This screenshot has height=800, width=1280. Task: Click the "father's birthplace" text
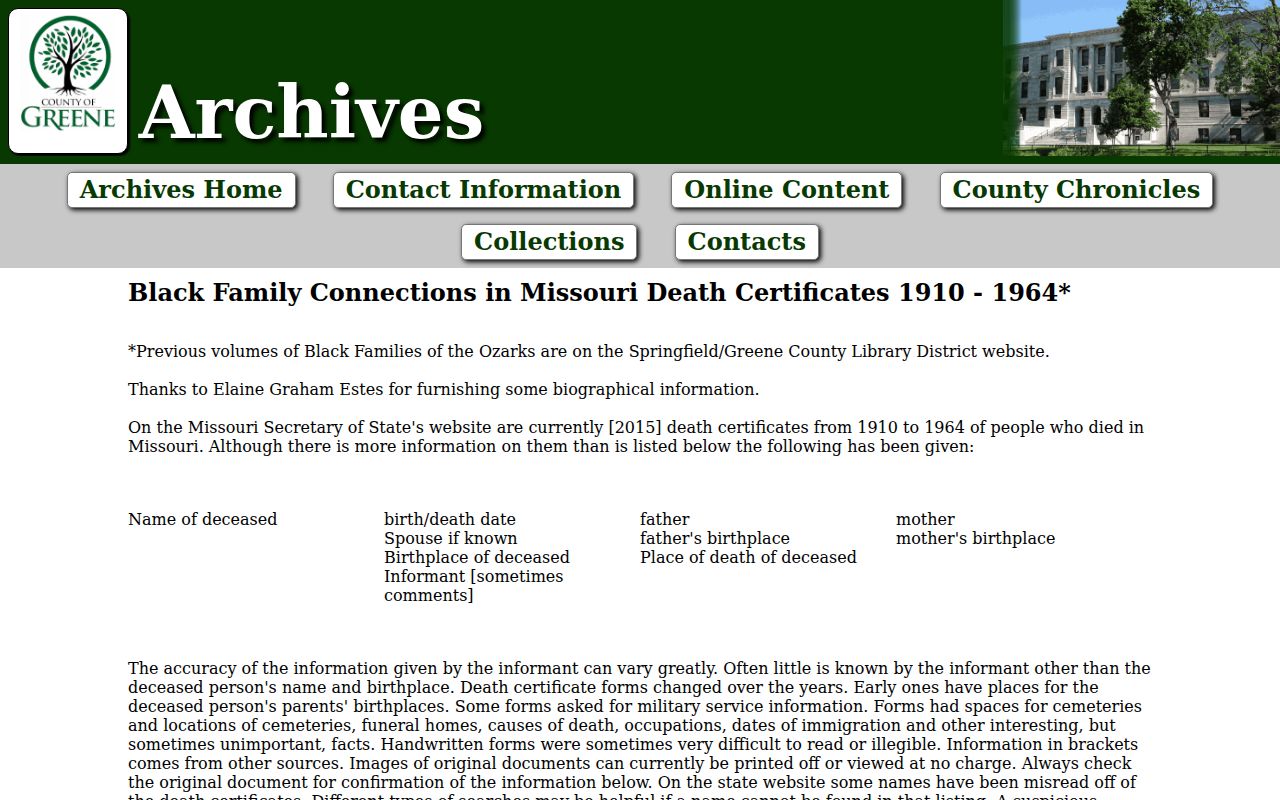[715, 538]
